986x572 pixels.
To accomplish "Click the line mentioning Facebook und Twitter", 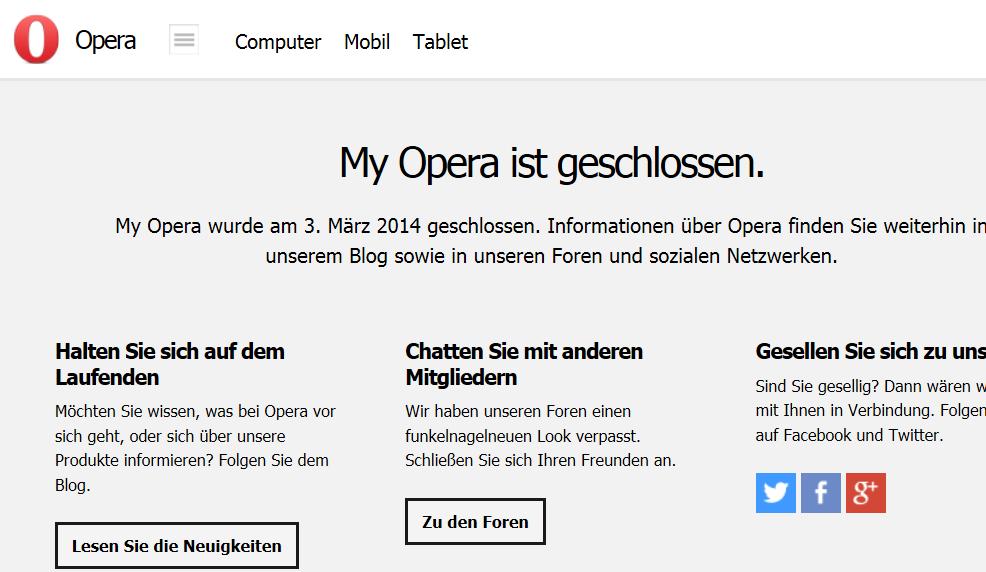I will [849, 435].
